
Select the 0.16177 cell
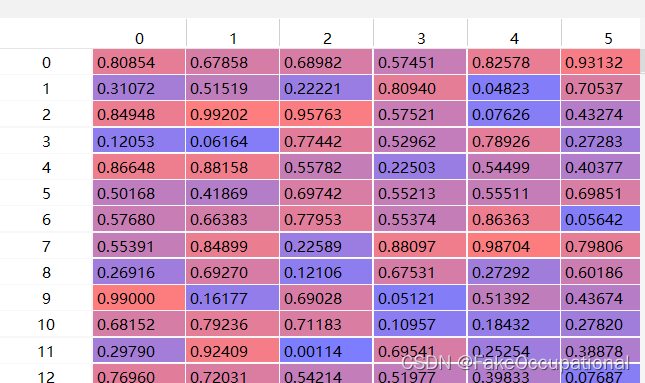tap(232, 298)
